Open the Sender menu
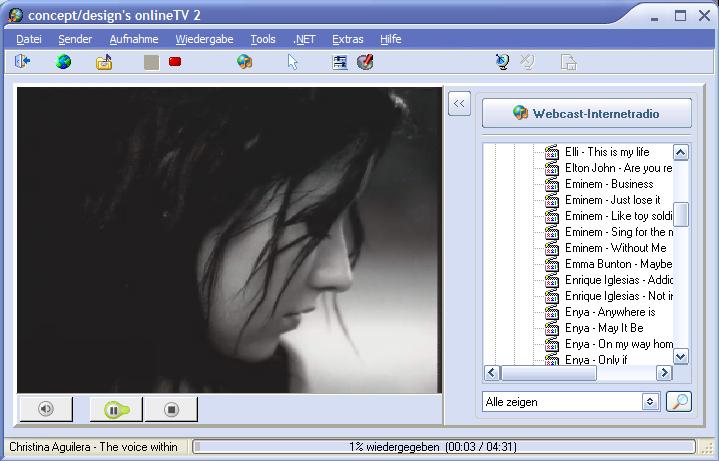This screenshot has height=461, width=719. click(75, 39)
